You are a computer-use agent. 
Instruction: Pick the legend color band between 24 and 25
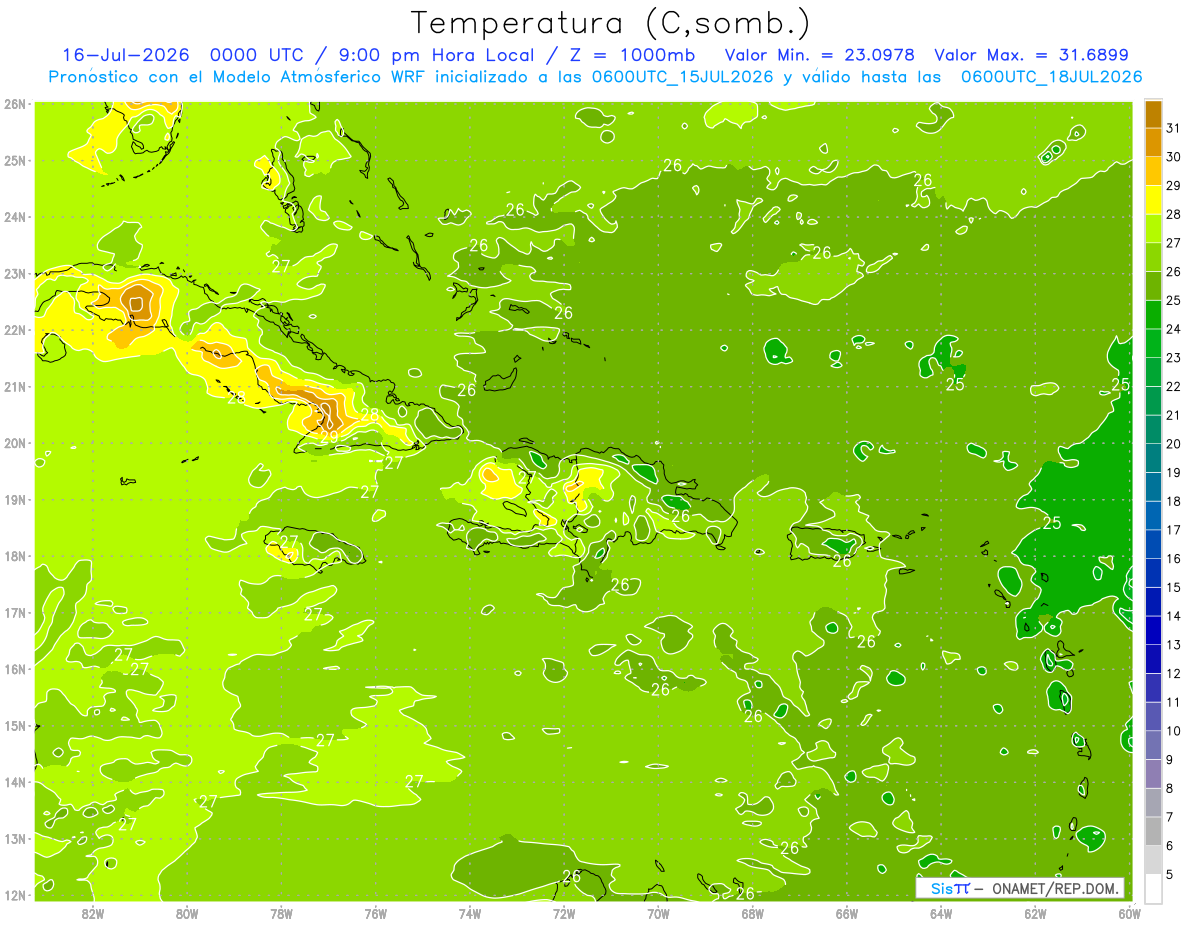pos(1153,314)
